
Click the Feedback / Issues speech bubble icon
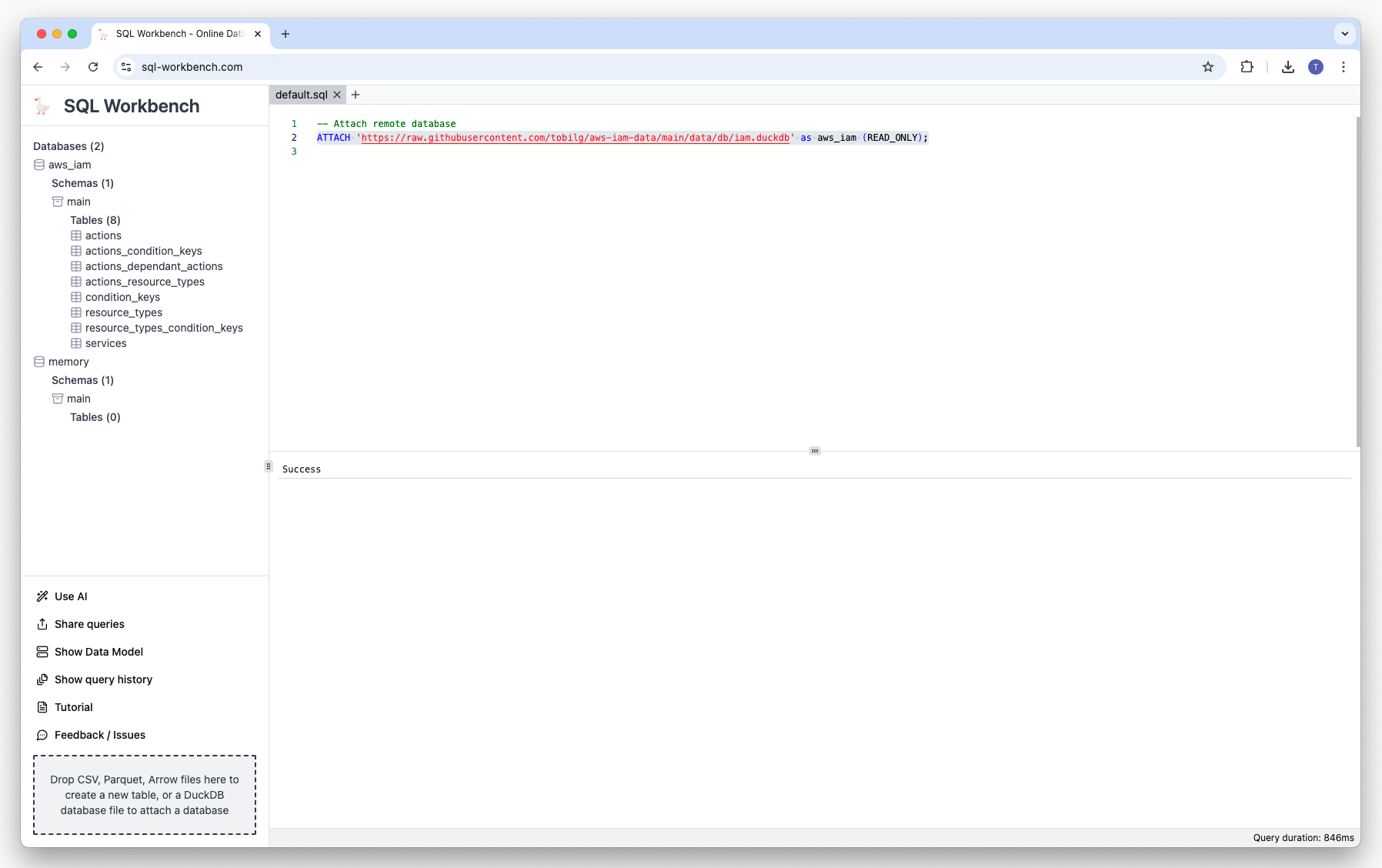(x=42, y=735)
